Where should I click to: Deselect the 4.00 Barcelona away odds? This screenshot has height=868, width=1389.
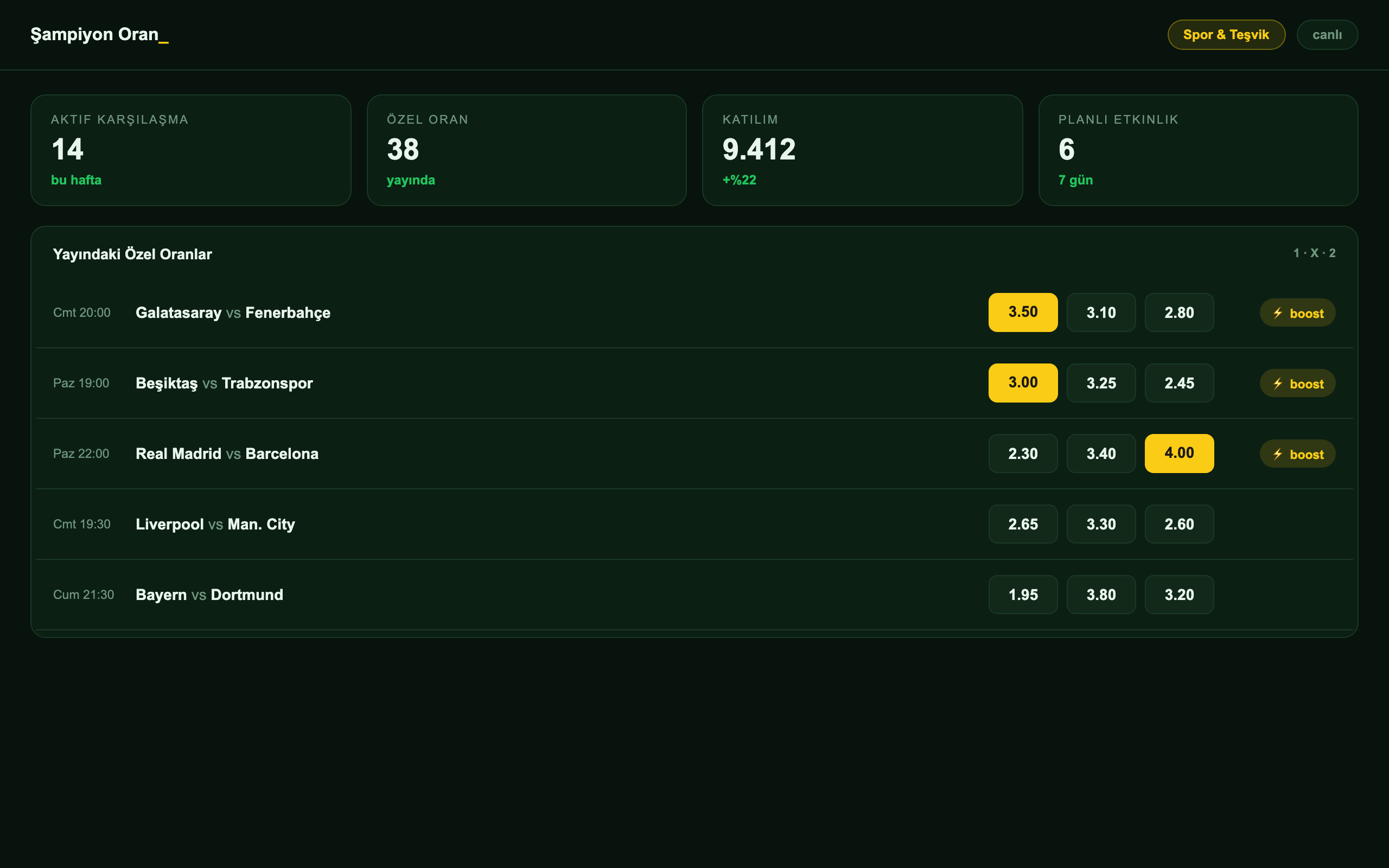pos(1179,454)
